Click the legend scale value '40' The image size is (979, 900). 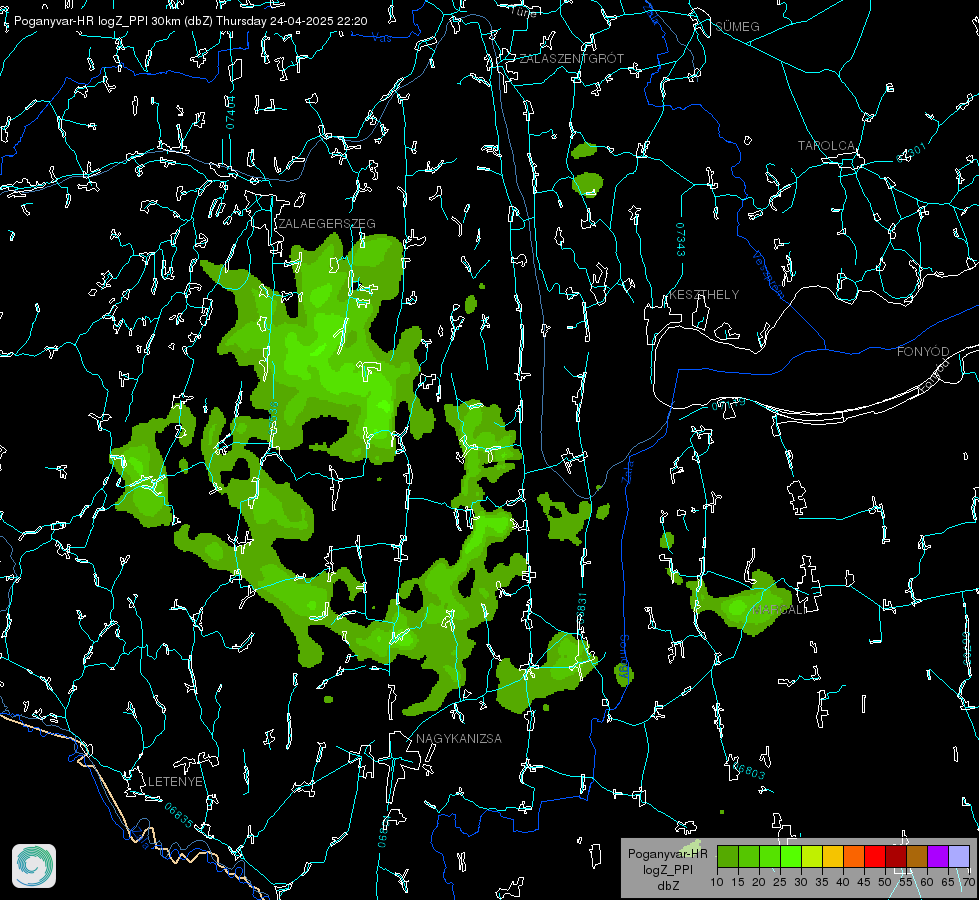(x=843, y=883)
